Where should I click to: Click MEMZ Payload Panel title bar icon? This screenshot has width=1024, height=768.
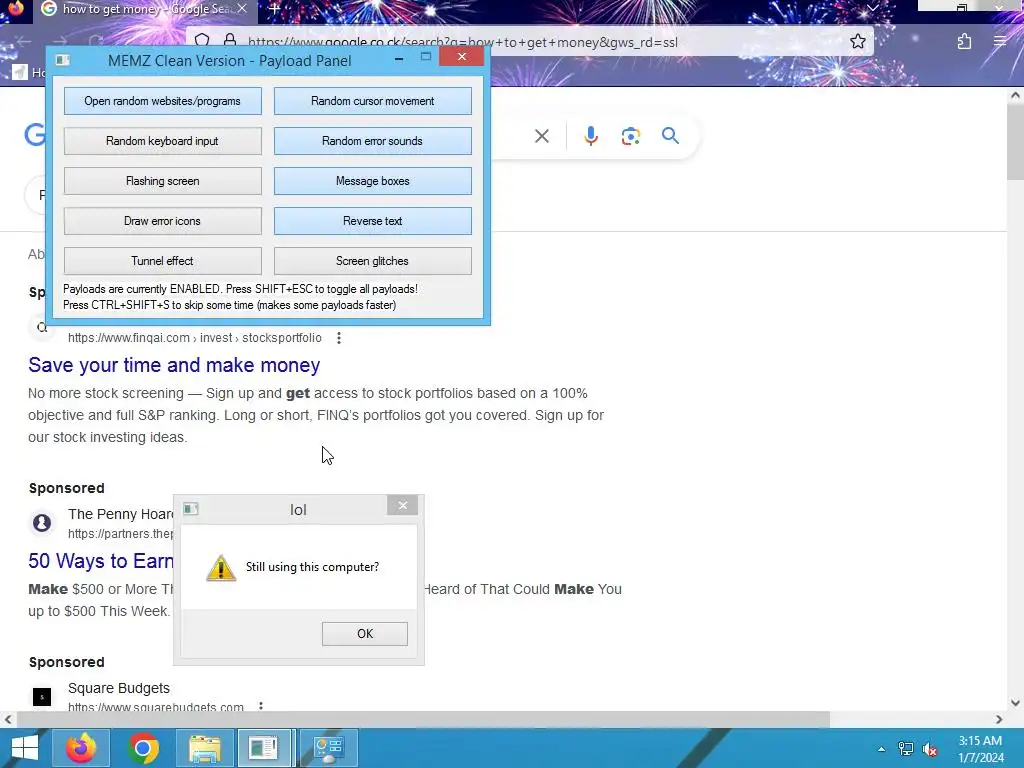point(63,60)
